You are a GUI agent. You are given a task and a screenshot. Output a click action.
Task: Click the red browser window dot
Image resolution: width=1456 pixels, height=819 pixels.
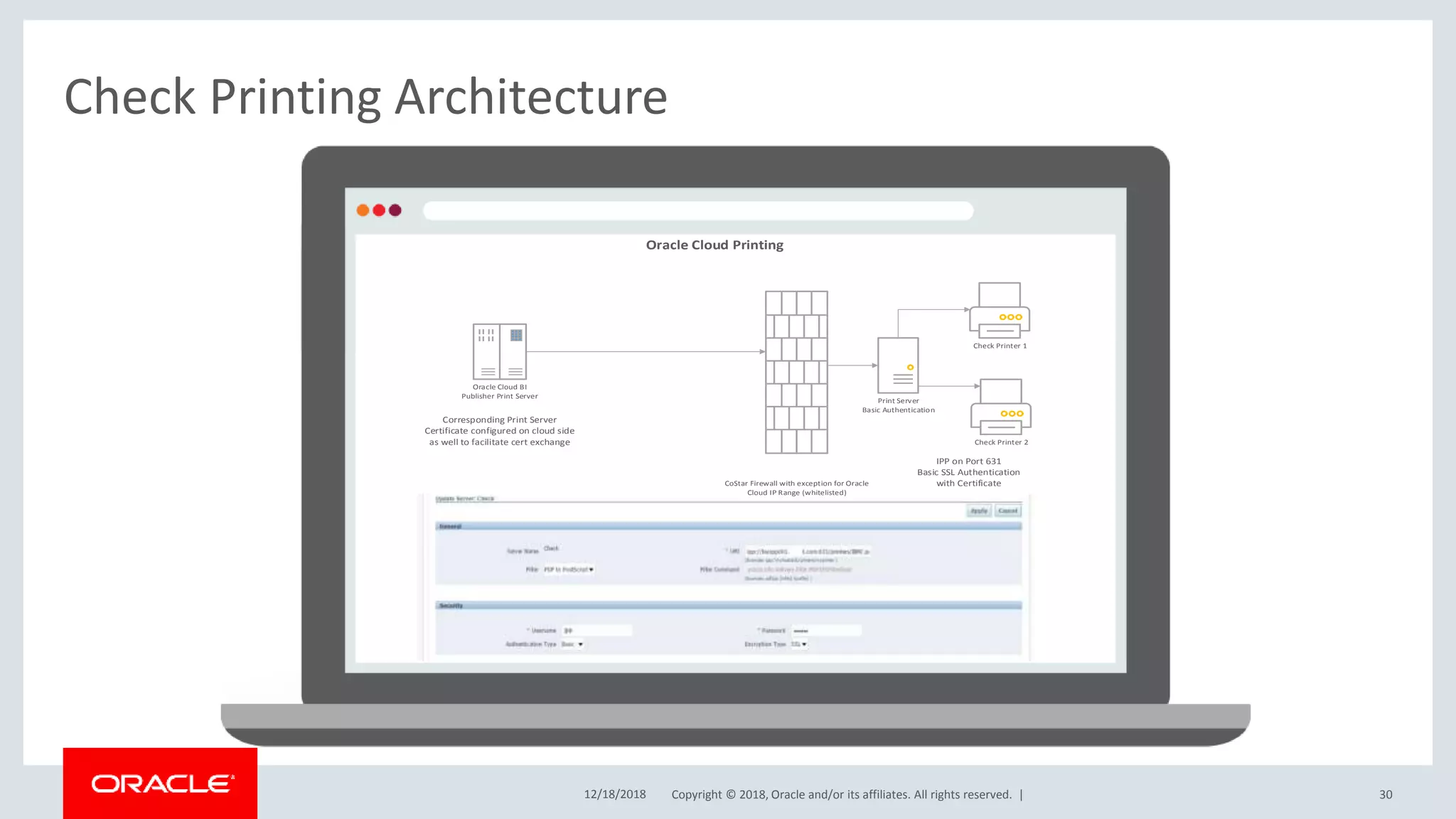(x=379, y=210)
